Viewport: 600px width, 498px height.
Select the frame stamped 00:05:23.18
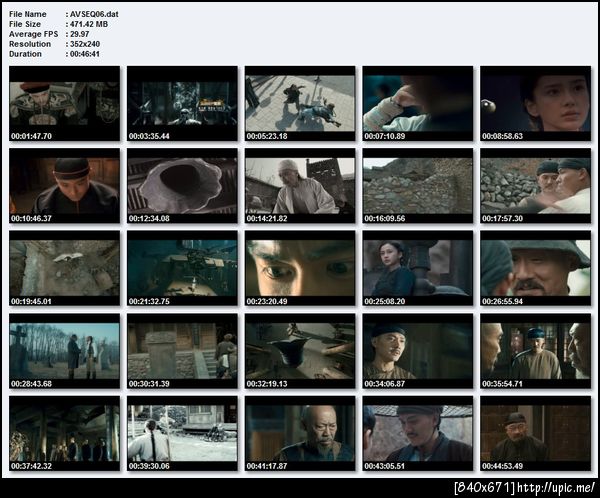click(x=300, y=103)
